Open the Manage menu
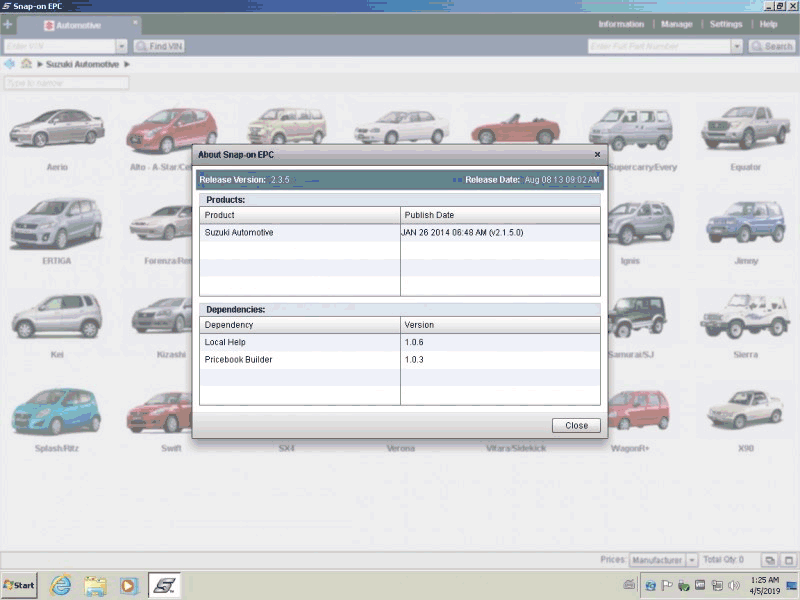Image resolution: width=800 pixels, height=600 pixels. [677, 24]
